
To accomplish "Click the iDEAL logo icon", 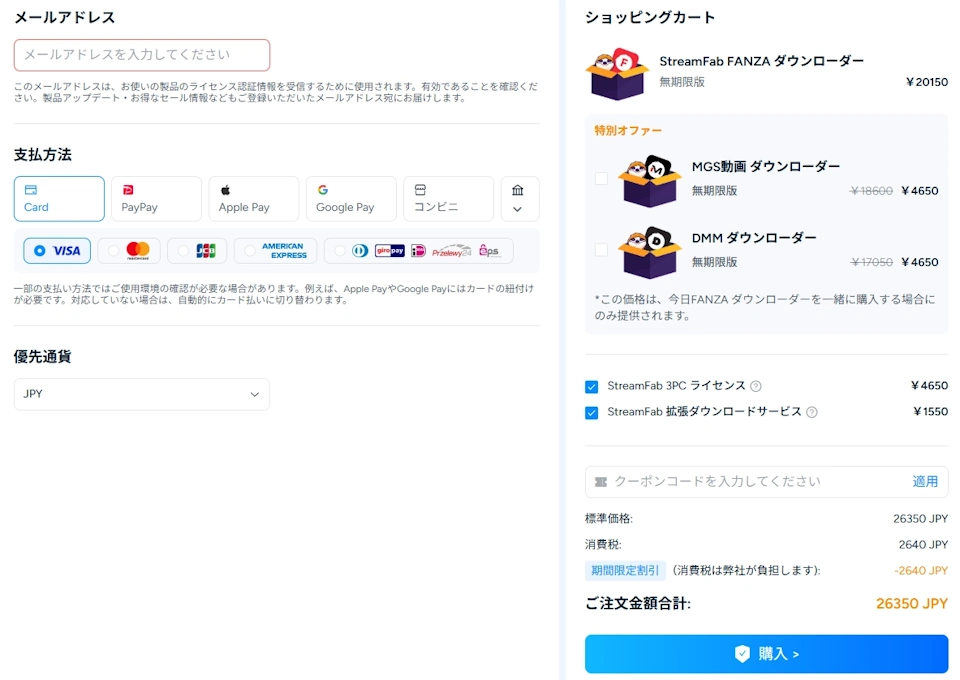I will click(418, 251).
